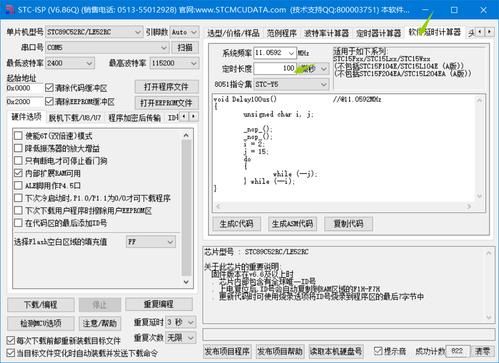Switch to 选型/价格/样品 tab
Image resolution: width=499 pixels, height=363 pixels.
[233, 33]
